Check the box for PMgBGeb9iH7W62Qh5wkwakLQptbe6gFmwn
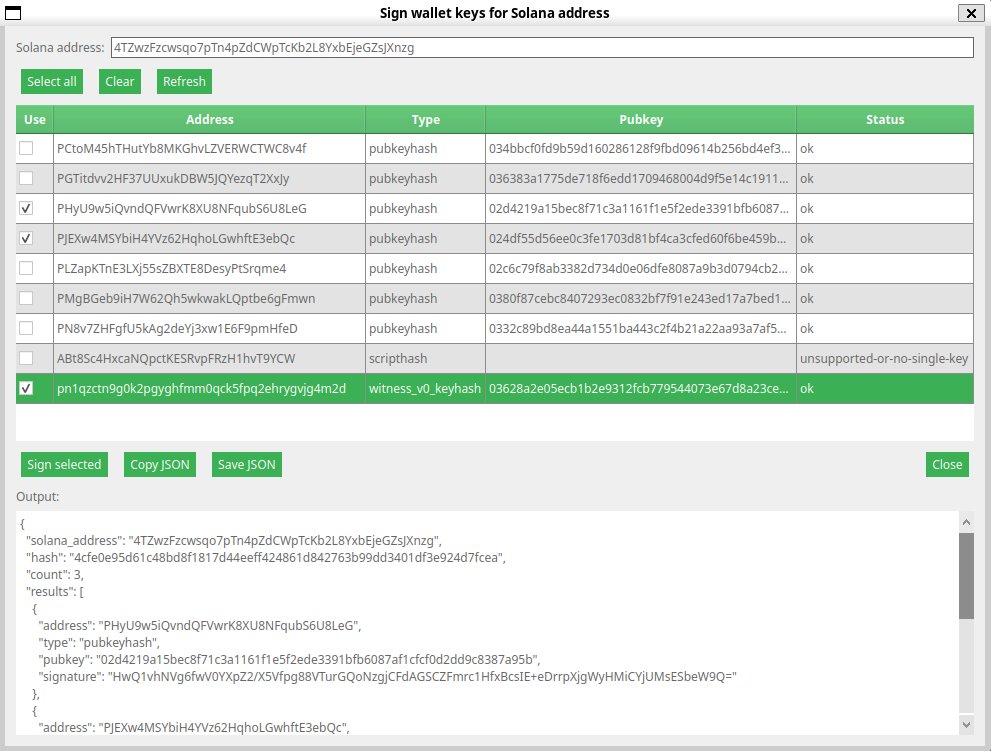 [26, 298]
